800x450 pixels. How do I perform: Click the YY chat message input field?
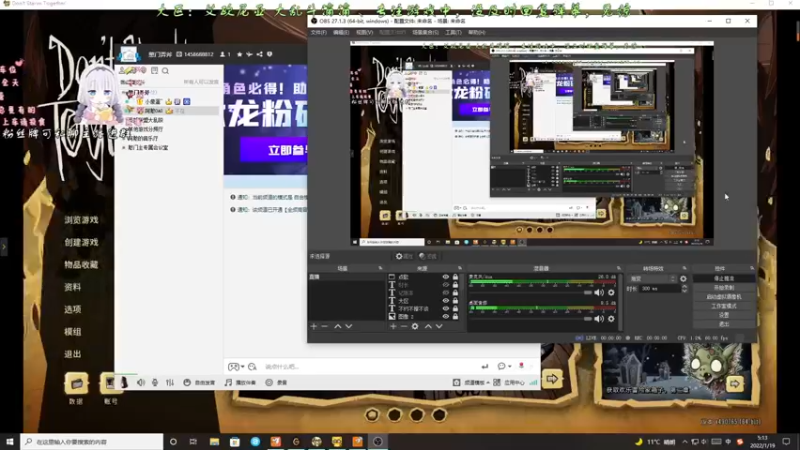click(x=370, y=366)
